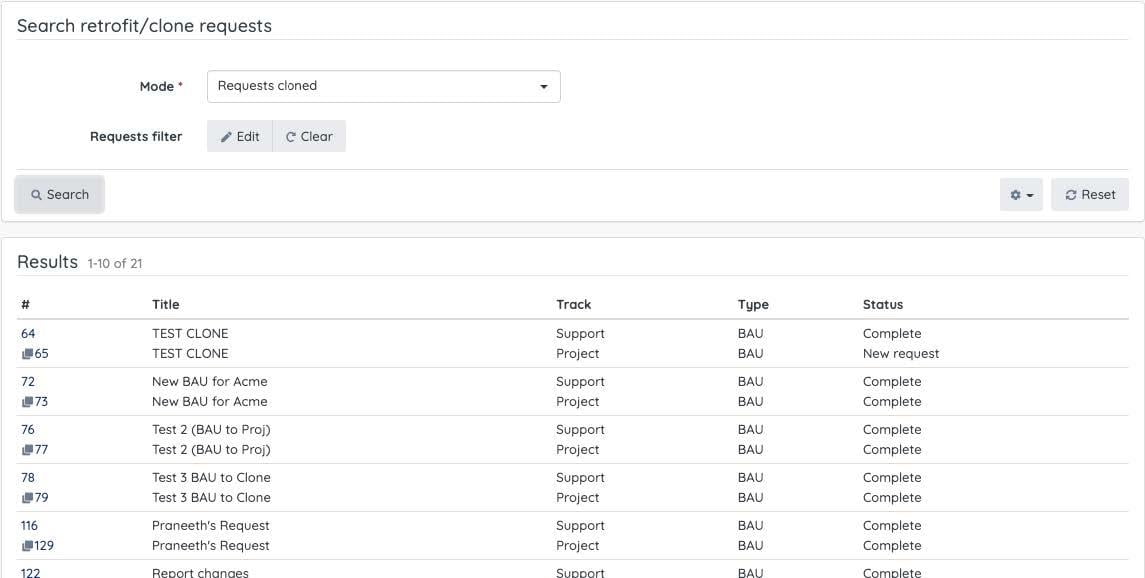Click the Status column header
Viewport: 1145px width, 578px height.
pos(883,304)
